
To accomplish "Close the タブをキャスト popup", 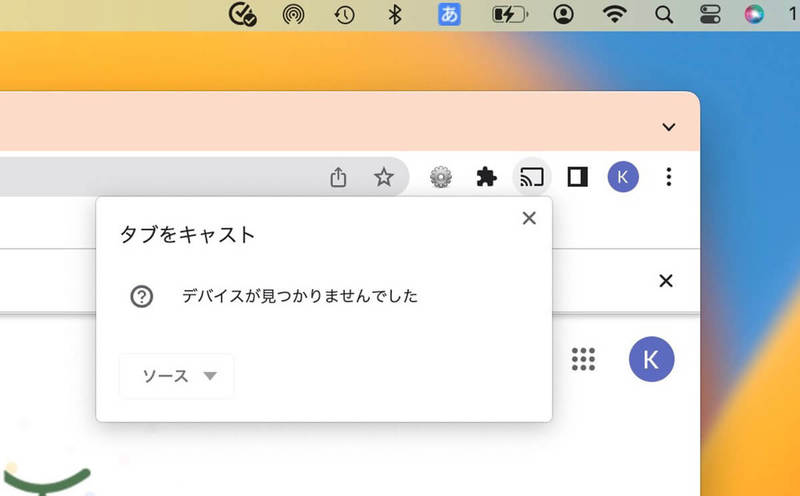I will [x=529, y=218].
